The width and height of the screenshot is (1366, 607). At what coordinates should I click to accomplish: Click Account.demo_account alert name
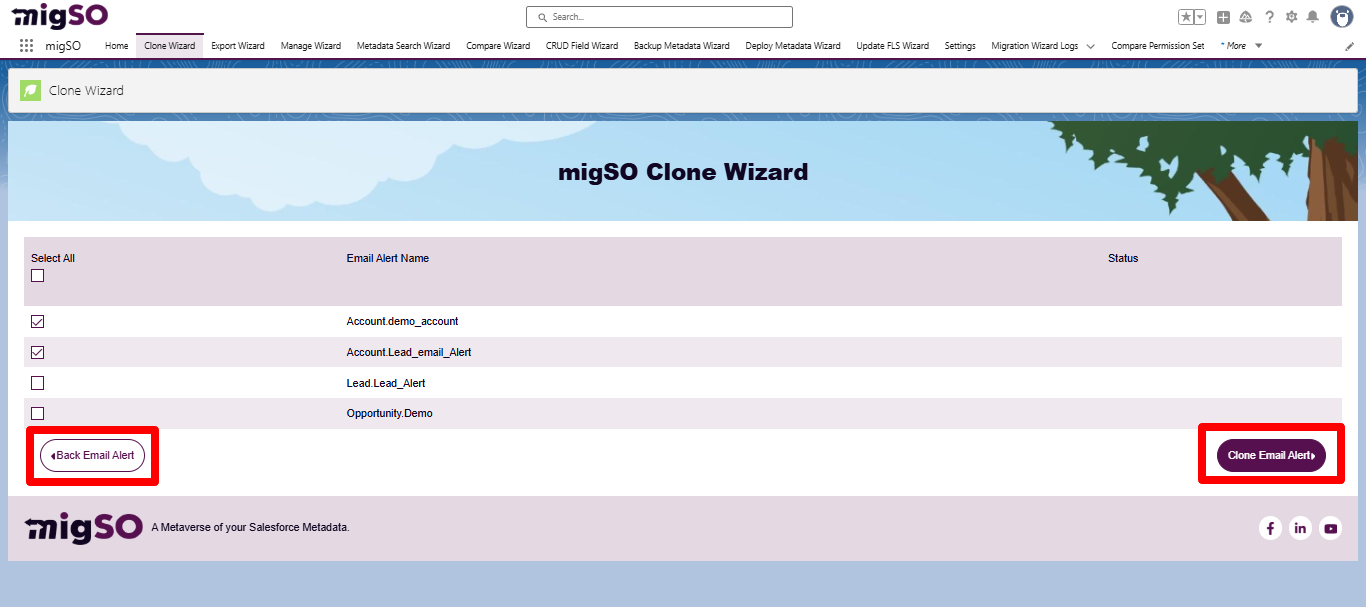point(402,322)
